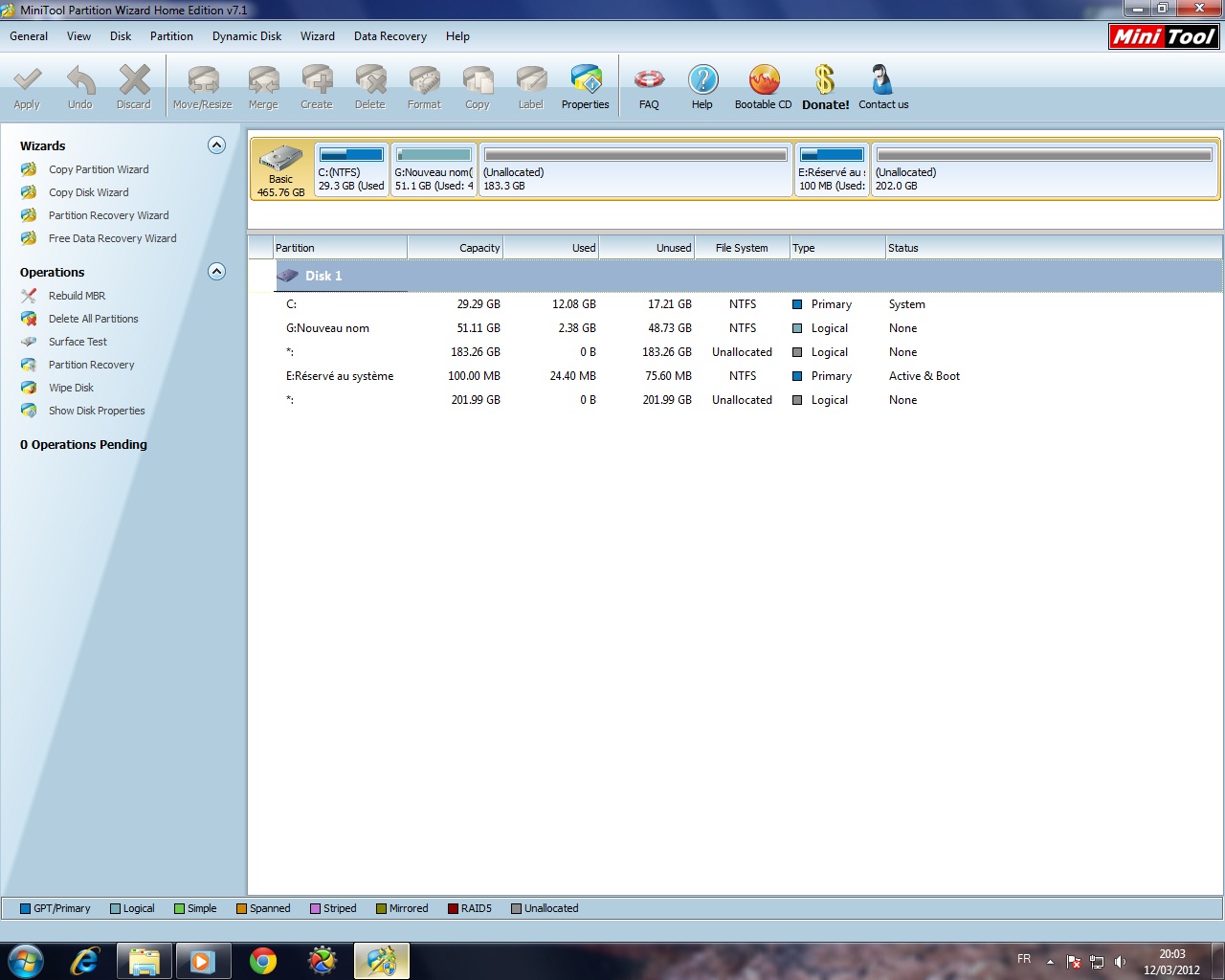Image resolution: width=1225 pixels, height=980 pixels.
Task: Collapse the Operations section
Action: click(x=217, y=272)
